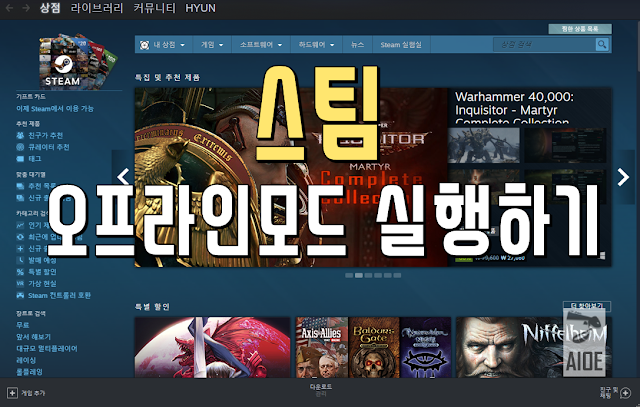This screenshot has width=640, height=407.
Task: Show previous featured game with left chevron
Action: (x=123, y=177)
